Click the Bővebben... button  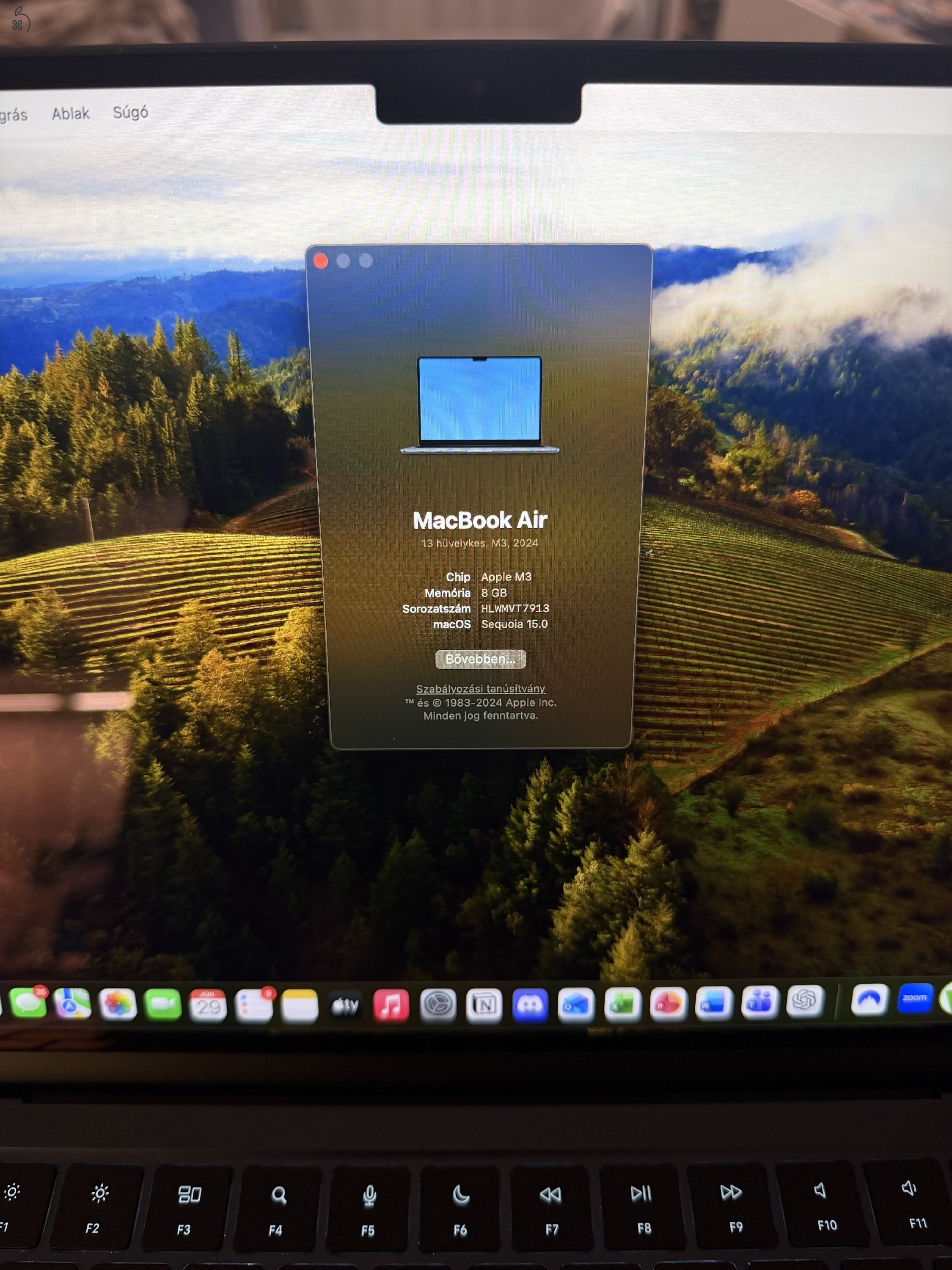480,659
